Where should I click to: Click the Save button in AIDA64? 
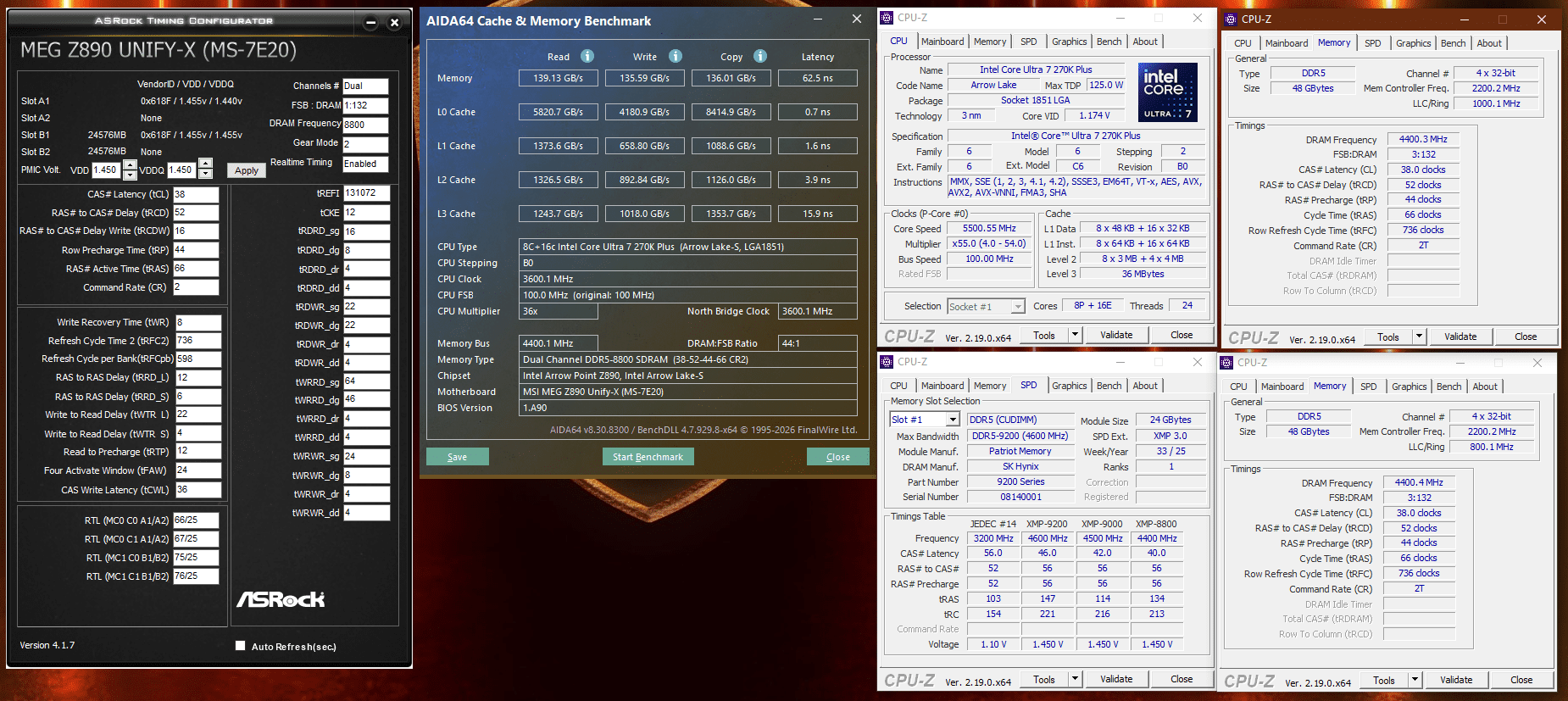tap(458, 457)
